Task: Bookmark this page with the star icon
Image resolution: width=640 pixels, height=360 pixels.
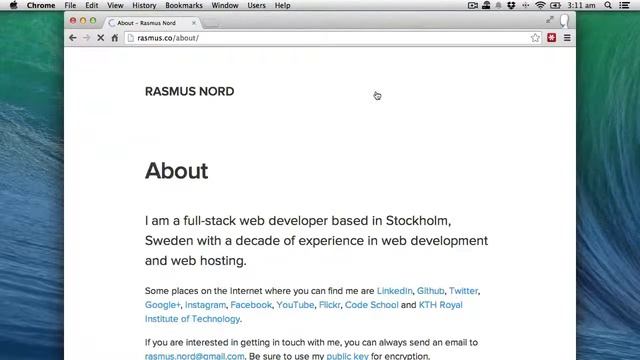Action: (535, 38)
